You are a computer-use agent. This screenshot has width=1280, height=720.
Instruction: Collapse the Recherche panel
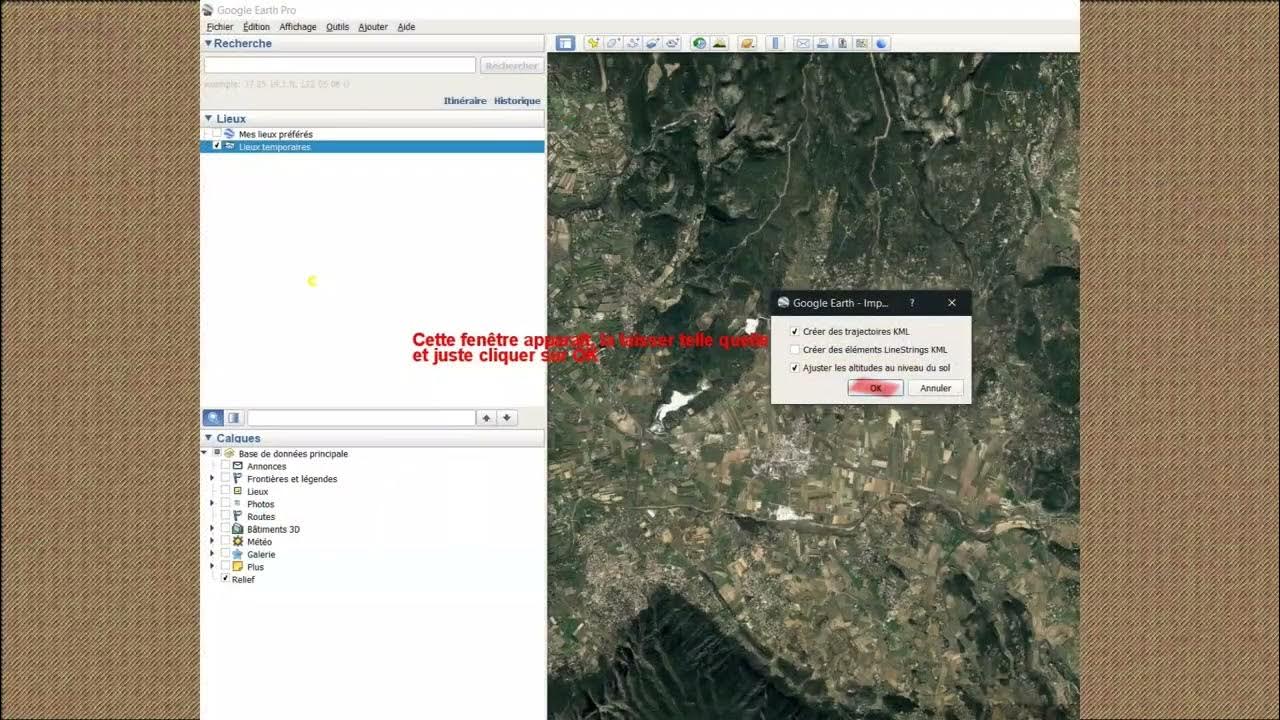click(x=208, y=43)
